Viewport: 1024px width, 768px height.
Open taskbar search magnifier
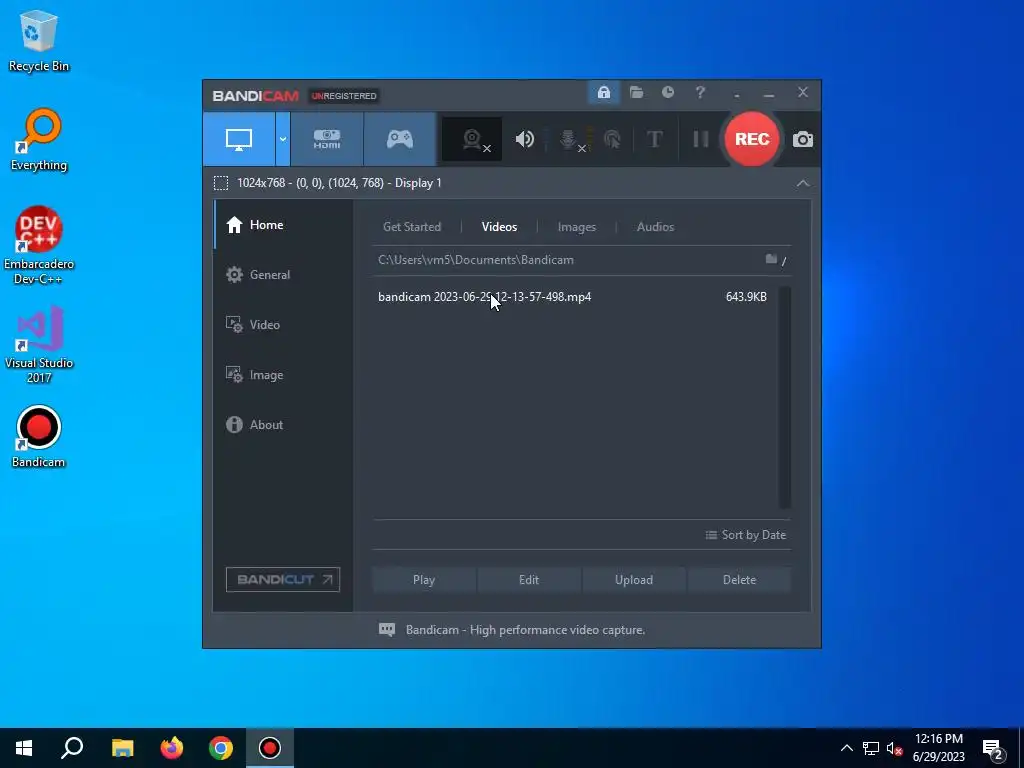(72, 748)
